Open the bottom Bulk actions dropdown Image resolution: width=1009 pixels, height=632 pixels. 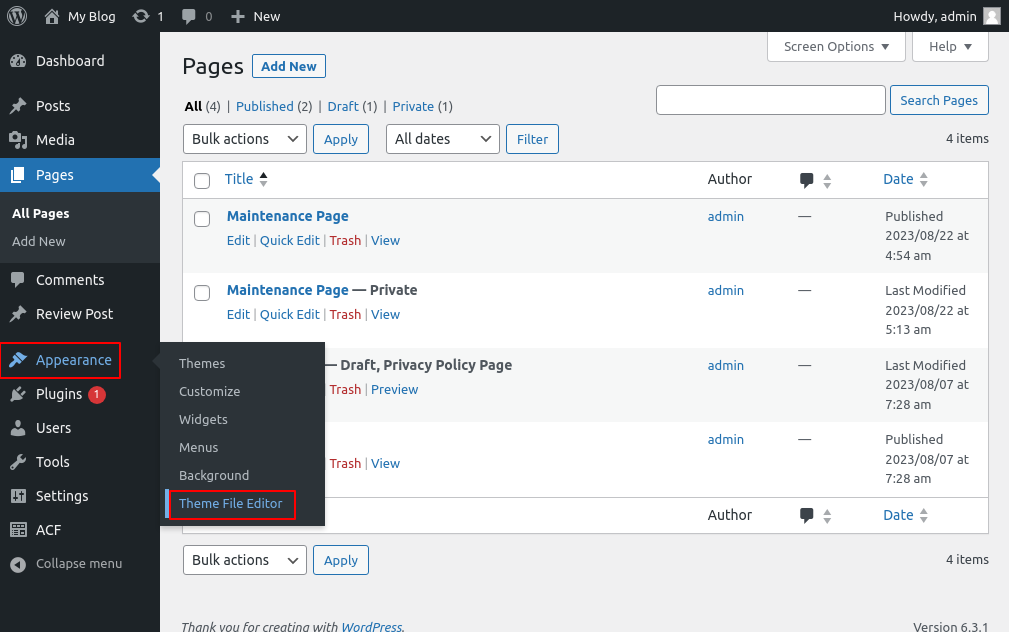(x=245, y=560)
